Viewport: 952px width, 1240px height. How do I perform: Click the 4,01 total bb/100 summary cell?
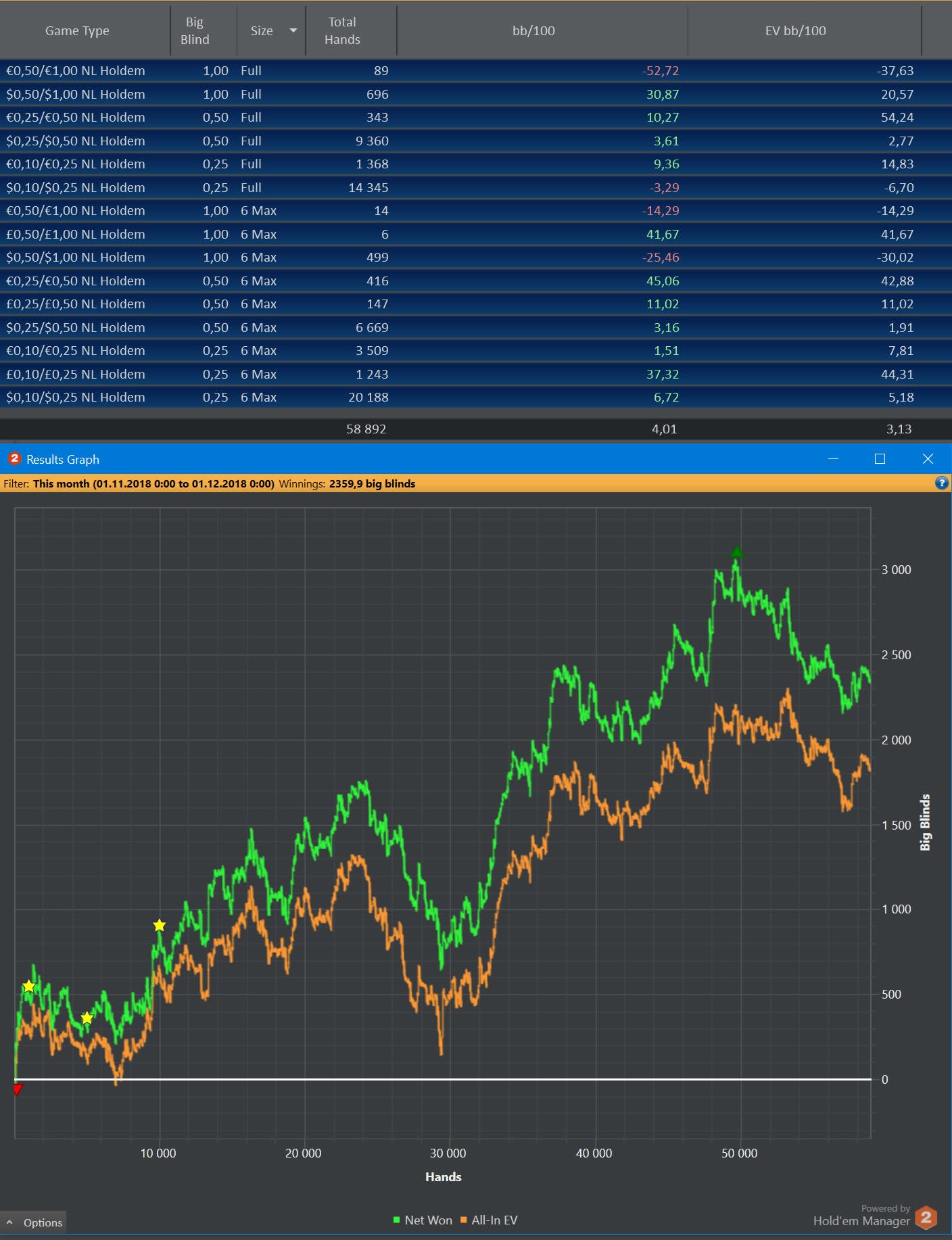(x=664, y=429)
